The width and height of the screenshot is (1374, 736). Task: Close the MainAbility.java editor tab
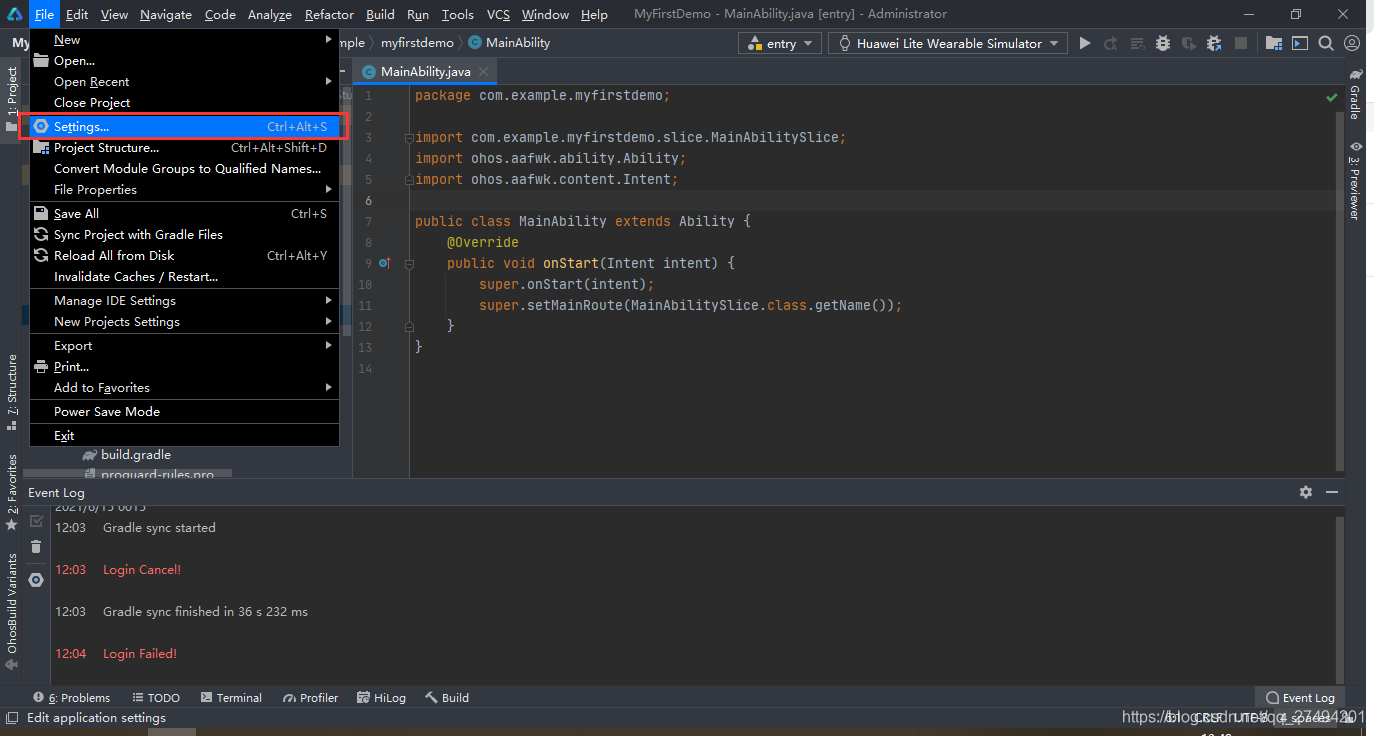coord(483,71)
